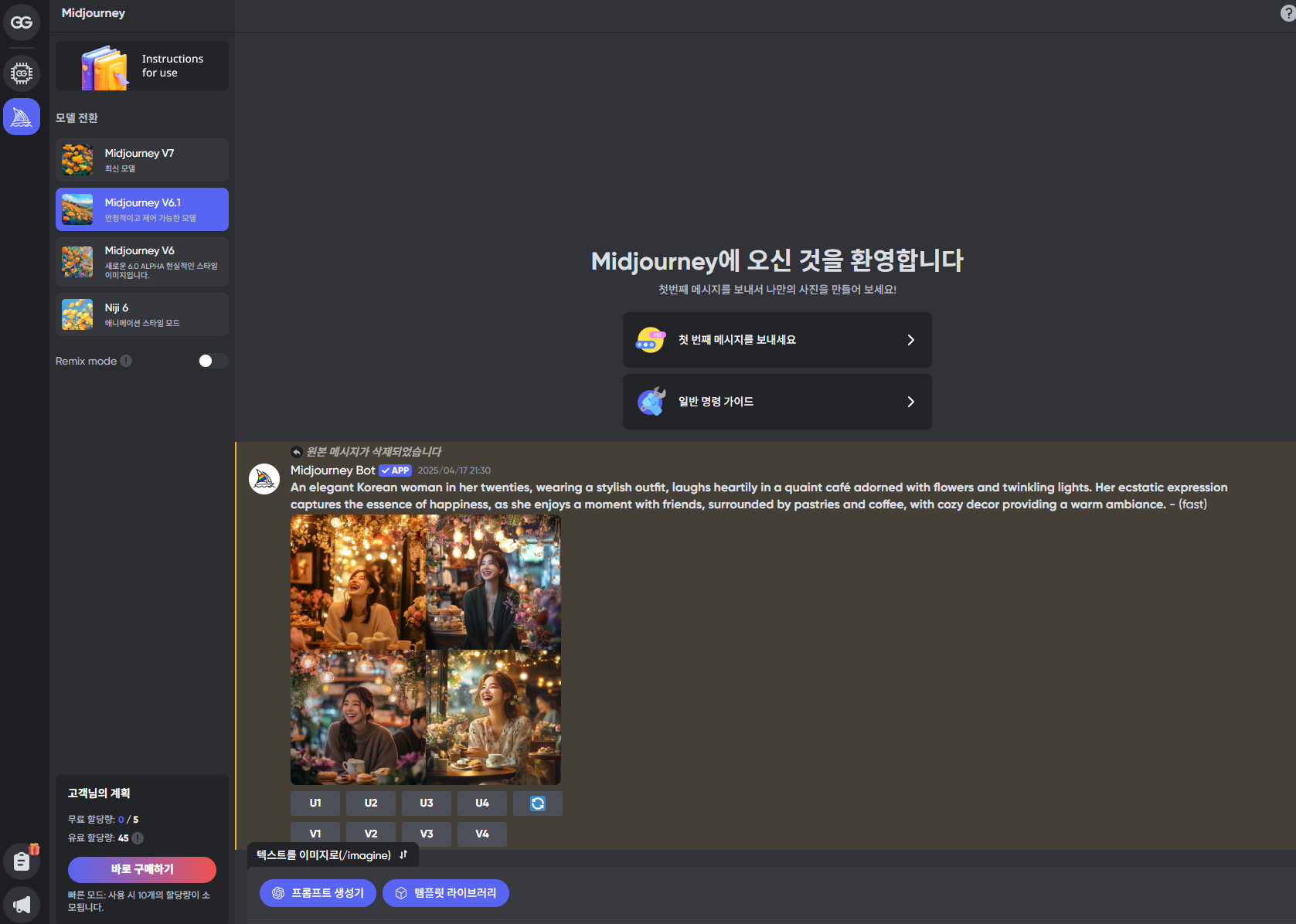Open the GG chip AI sidebar icon
The height and width of the screenshot is (924, 1296).
pos(22,73)
